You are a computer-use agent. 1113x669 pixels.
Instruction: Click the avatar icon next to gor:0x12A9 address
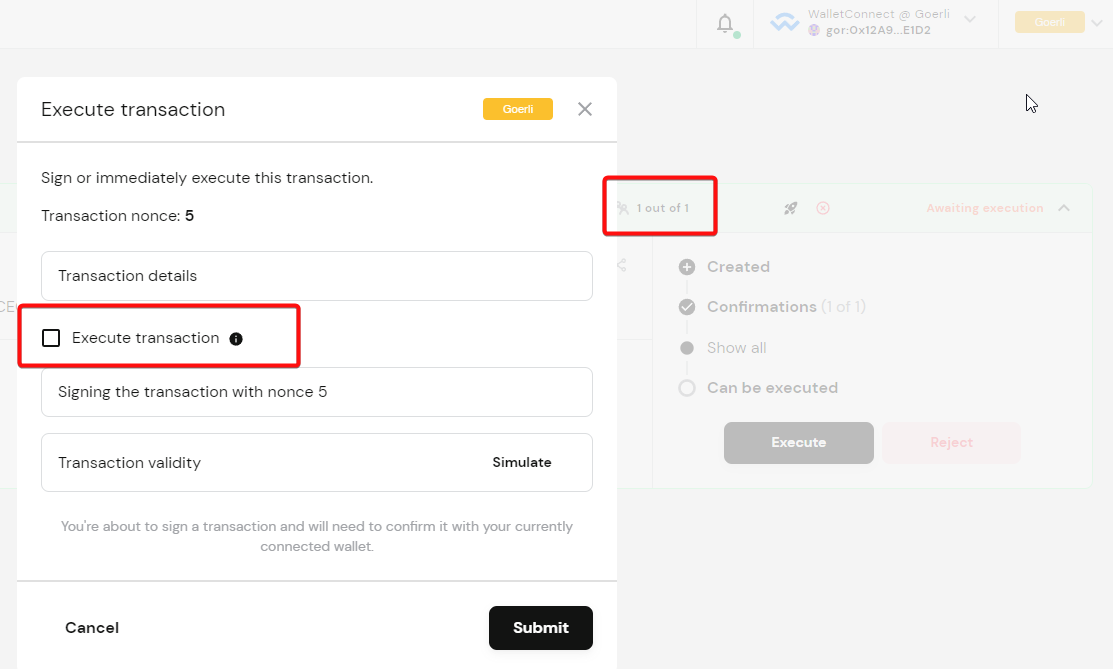[815, 29]
